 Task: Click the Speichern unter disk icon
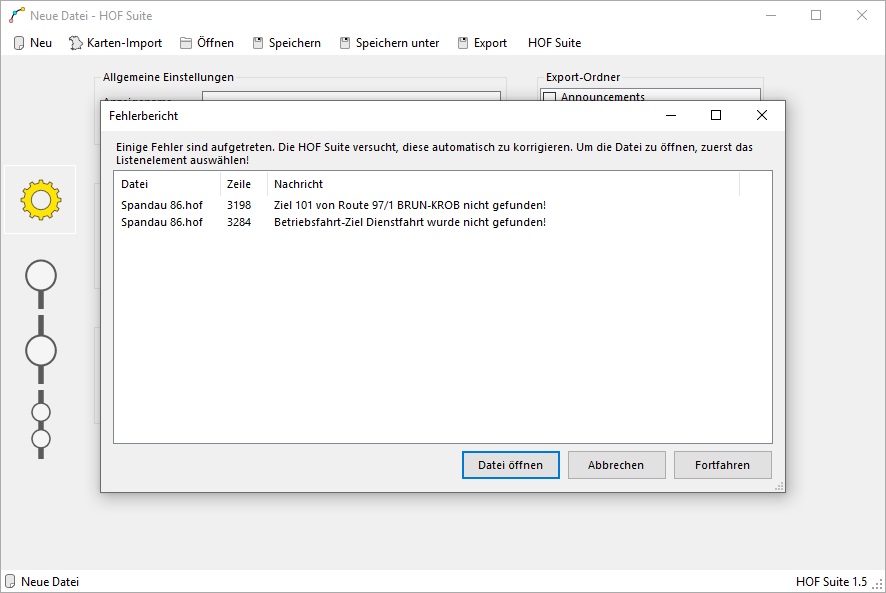click(x=345, y=43)
